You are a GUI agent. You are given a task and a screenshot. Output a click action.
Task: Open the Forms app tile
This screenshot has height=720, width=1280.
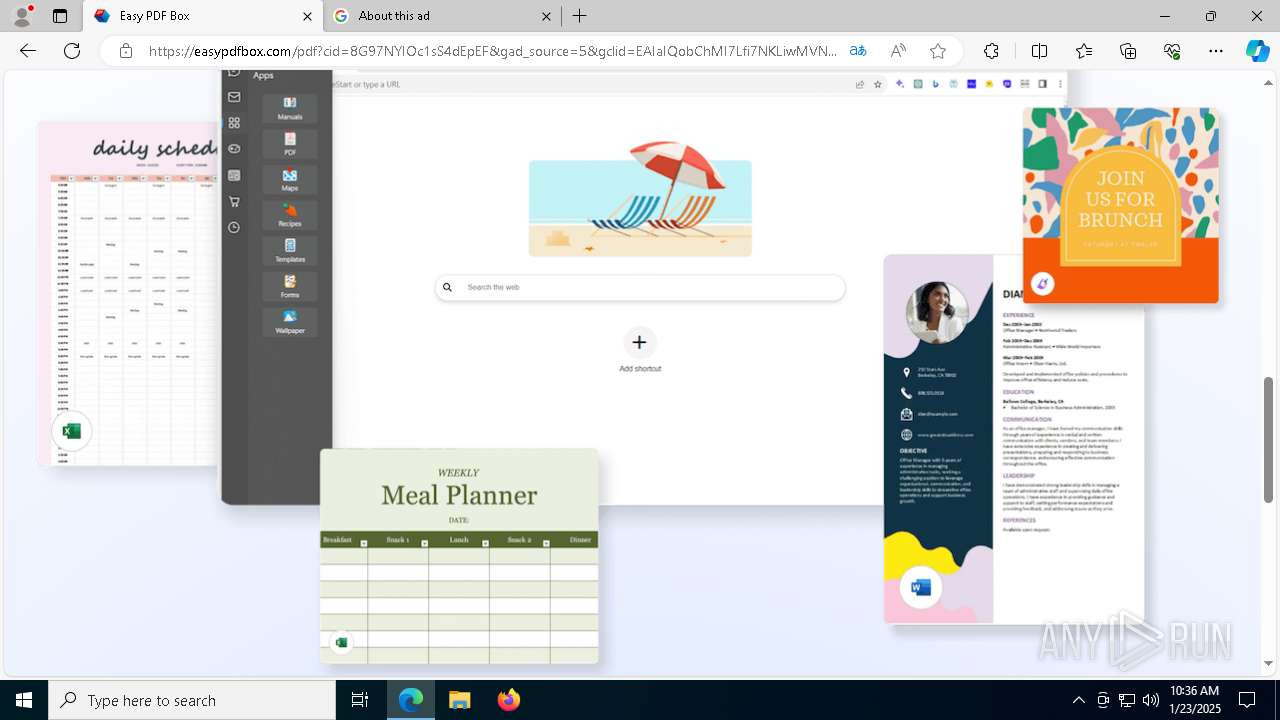coord(290,287)
